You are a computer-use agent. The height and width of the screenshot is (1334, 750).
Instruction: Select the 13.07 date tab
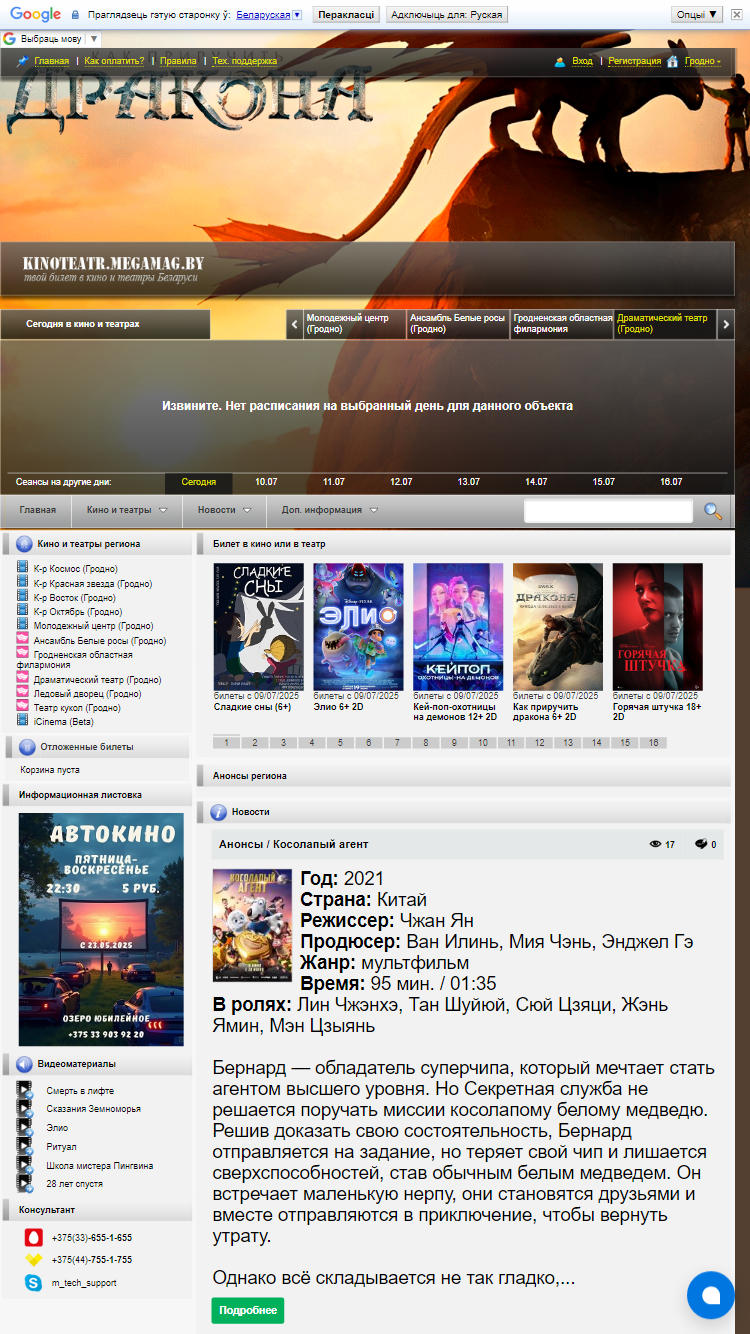[x=469, y=482]
